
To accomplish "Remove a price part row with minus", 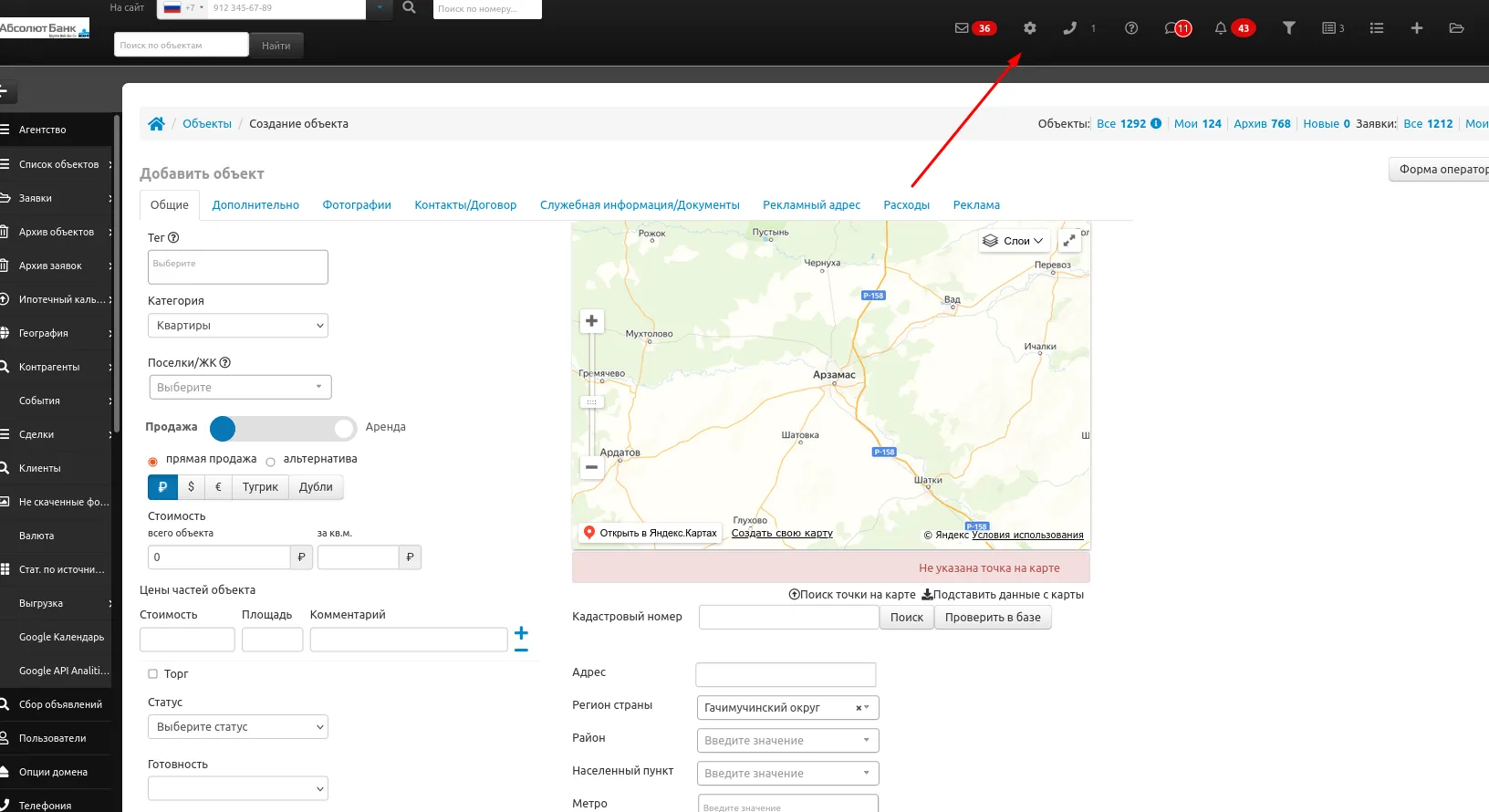I will click(x=521, y=650).
